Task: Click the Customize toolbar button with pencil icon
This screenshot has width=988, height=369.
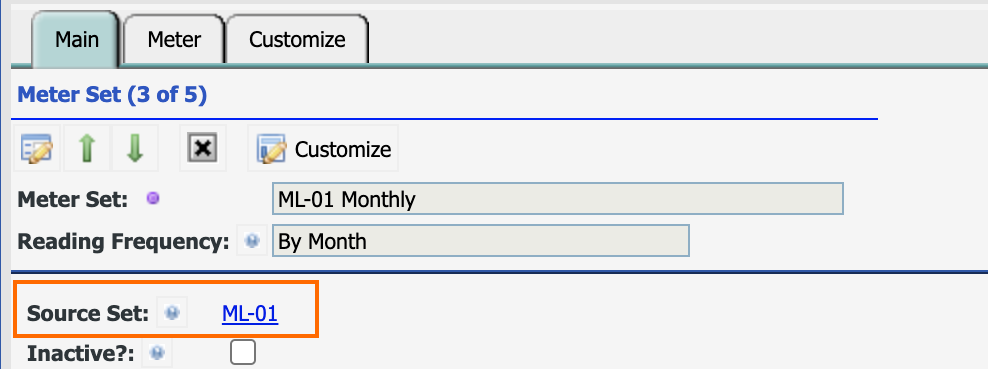Action: click(x=323, y=149)
